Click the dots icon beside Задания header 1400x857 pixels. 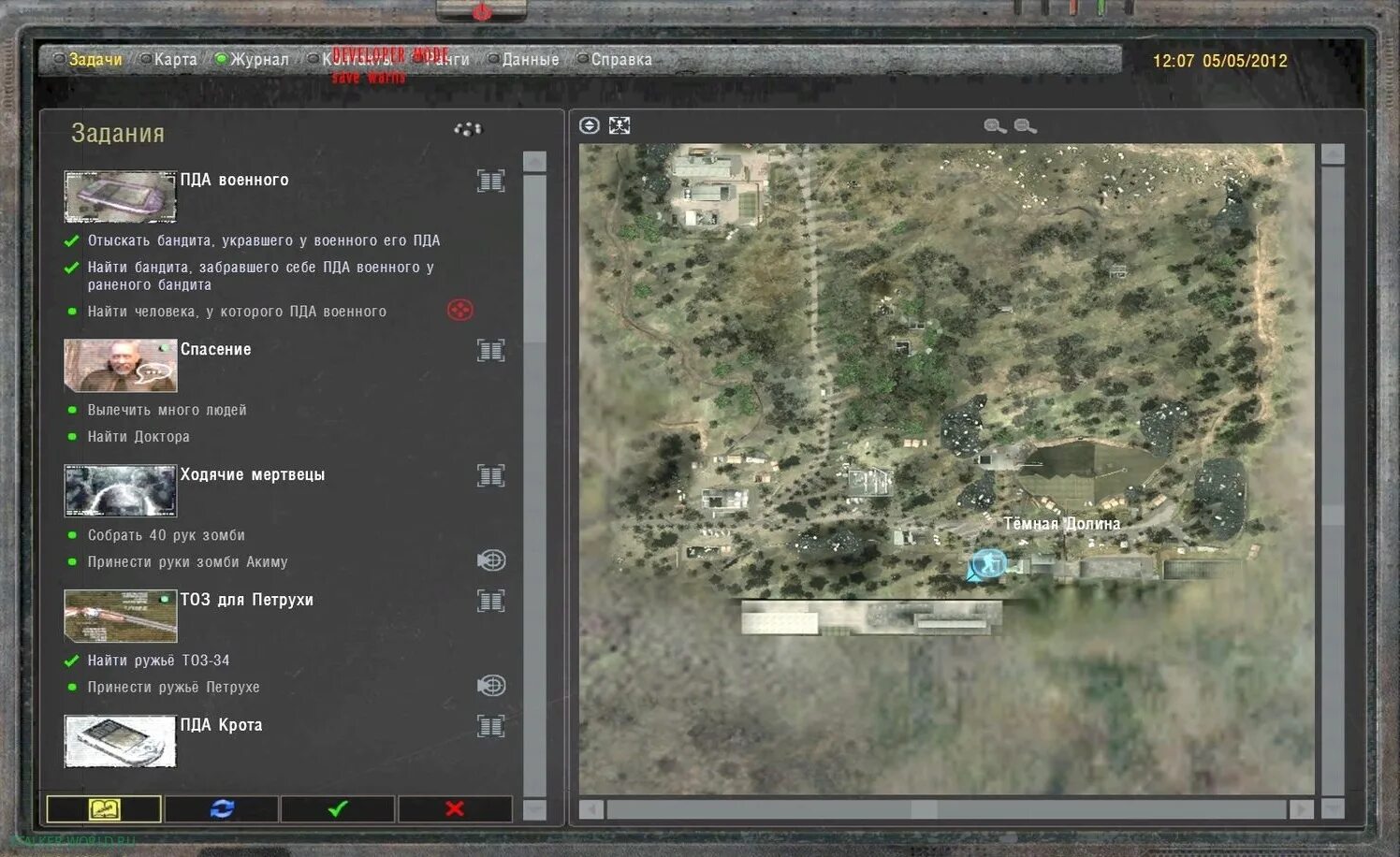468,129
